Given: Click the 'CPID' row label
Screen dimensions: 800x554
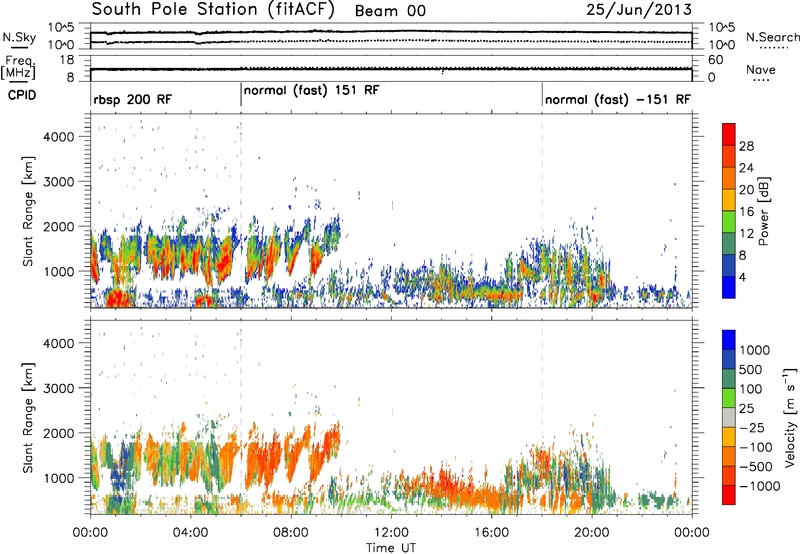Looking at the screenshot, I should coord(22,95).
